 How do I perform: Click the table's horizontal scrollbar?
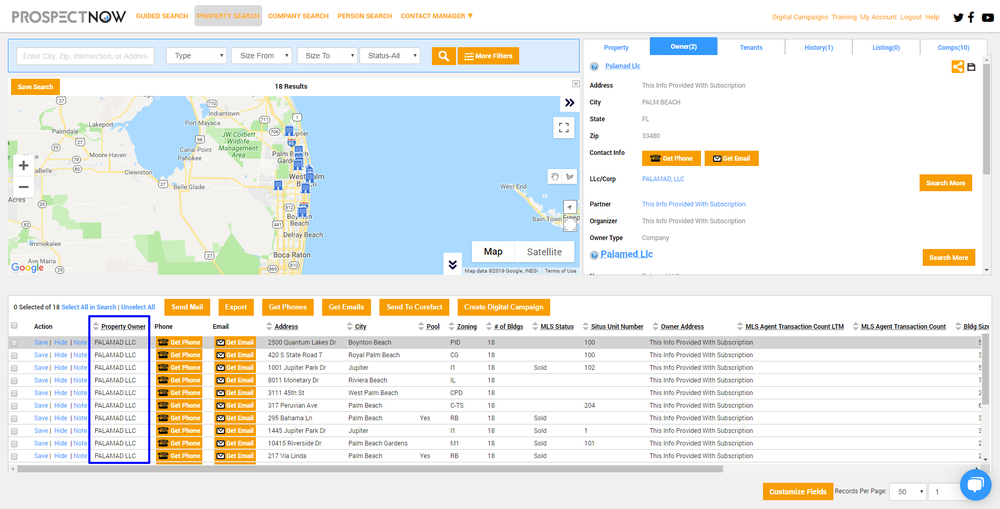tap(370, 469)
